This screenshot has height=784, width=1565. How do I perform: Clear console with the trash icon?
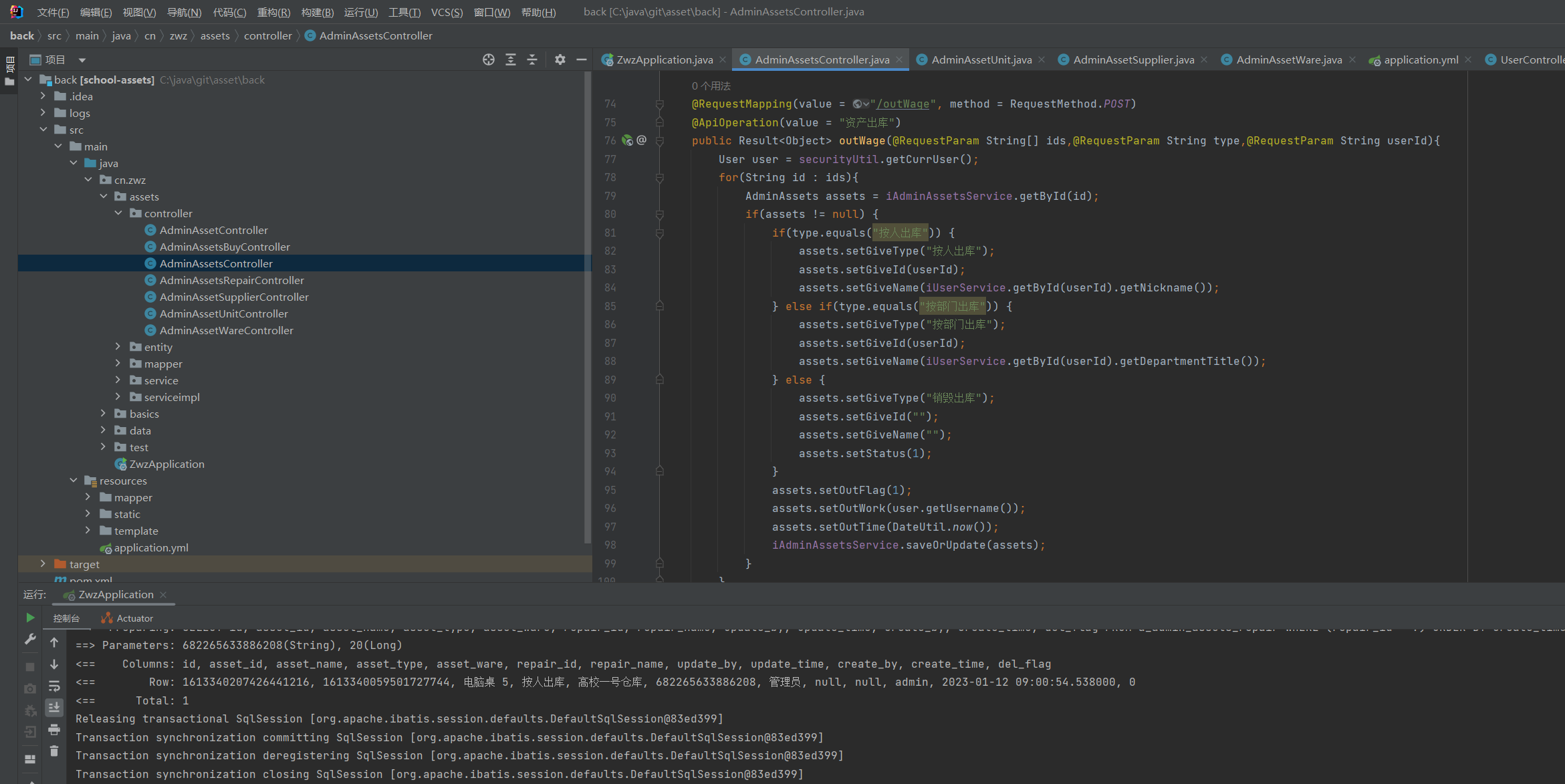pyautogui.click(x=54, y=751)
